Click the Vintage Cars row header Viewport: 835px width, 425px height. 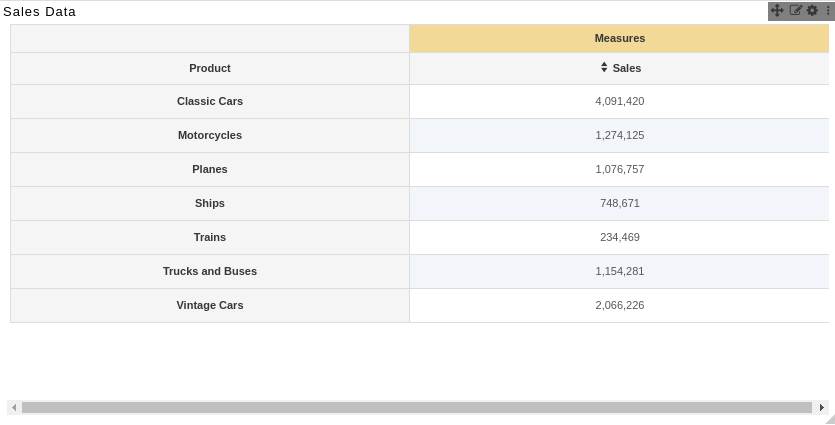(210, 305)
